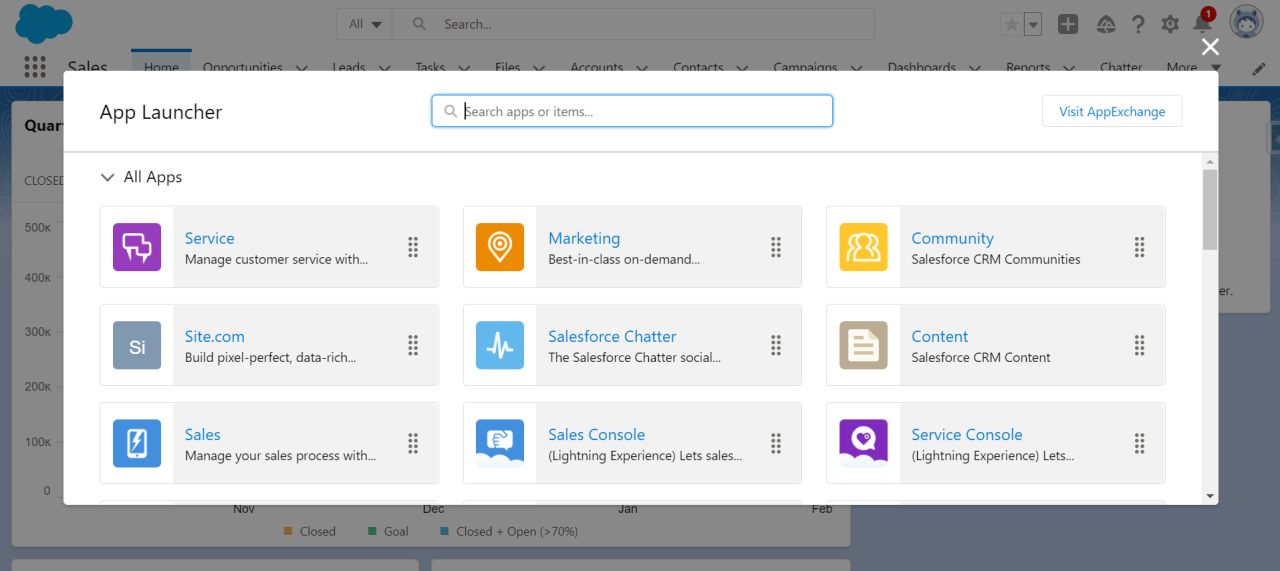
Task: Open the Setup gear icon
Action: click(1170, 24)
